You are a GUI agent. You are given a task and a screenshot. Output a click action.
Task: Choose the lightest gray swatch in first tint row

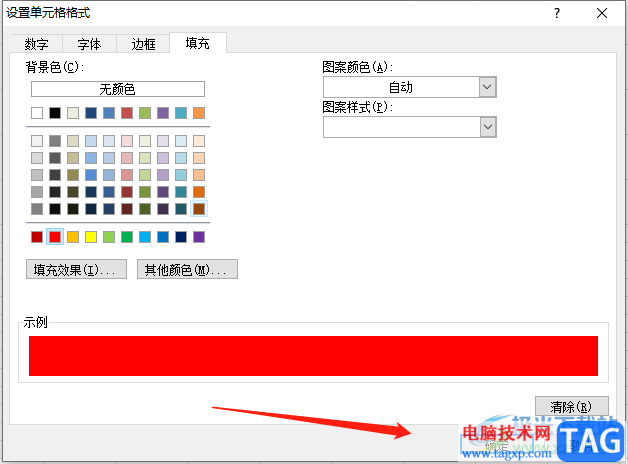coord(37,141)
